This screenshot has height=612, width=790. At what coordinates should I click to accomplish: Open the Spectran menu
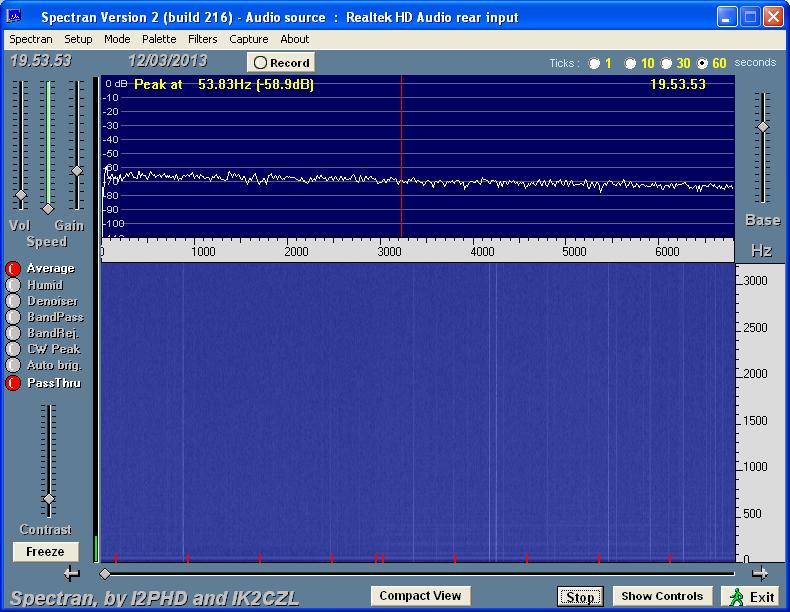tap(31, 39)
